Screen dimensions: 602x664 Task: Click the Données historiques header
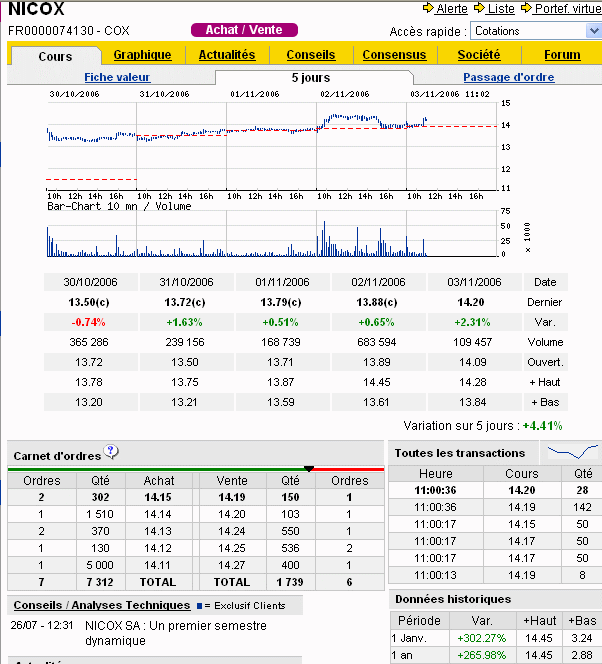coord(453,599)
